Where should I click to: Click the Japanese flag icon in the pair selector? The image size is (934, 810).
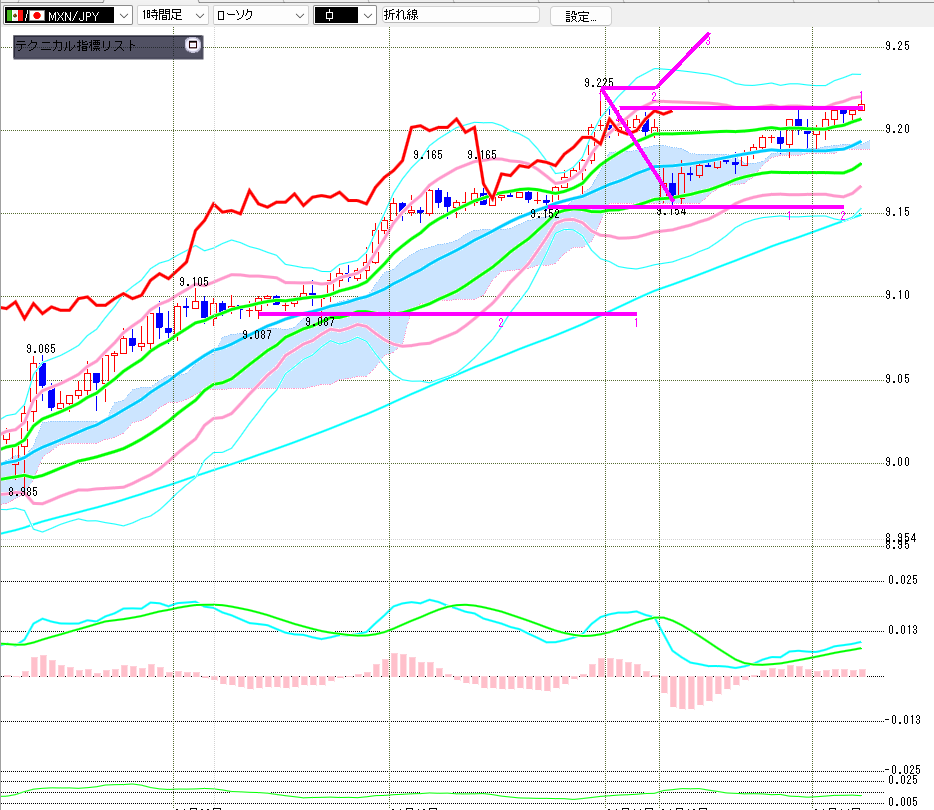[37, 16]
